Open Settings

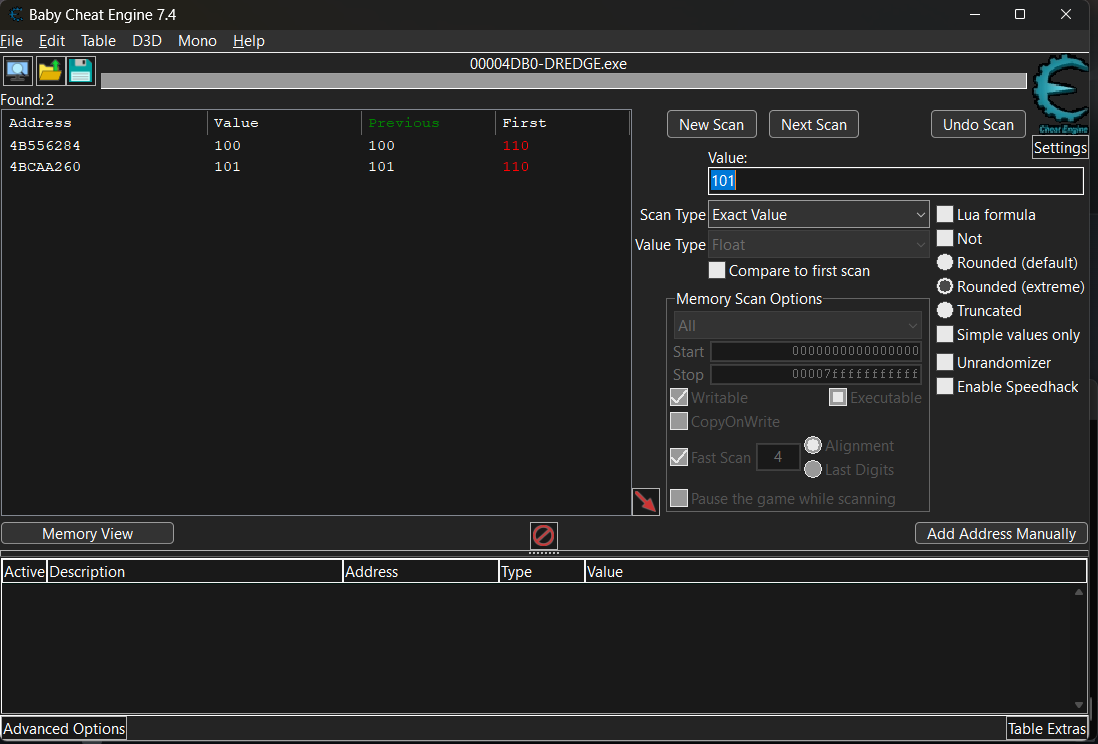pyautogui.click(x=1060, y=148)
